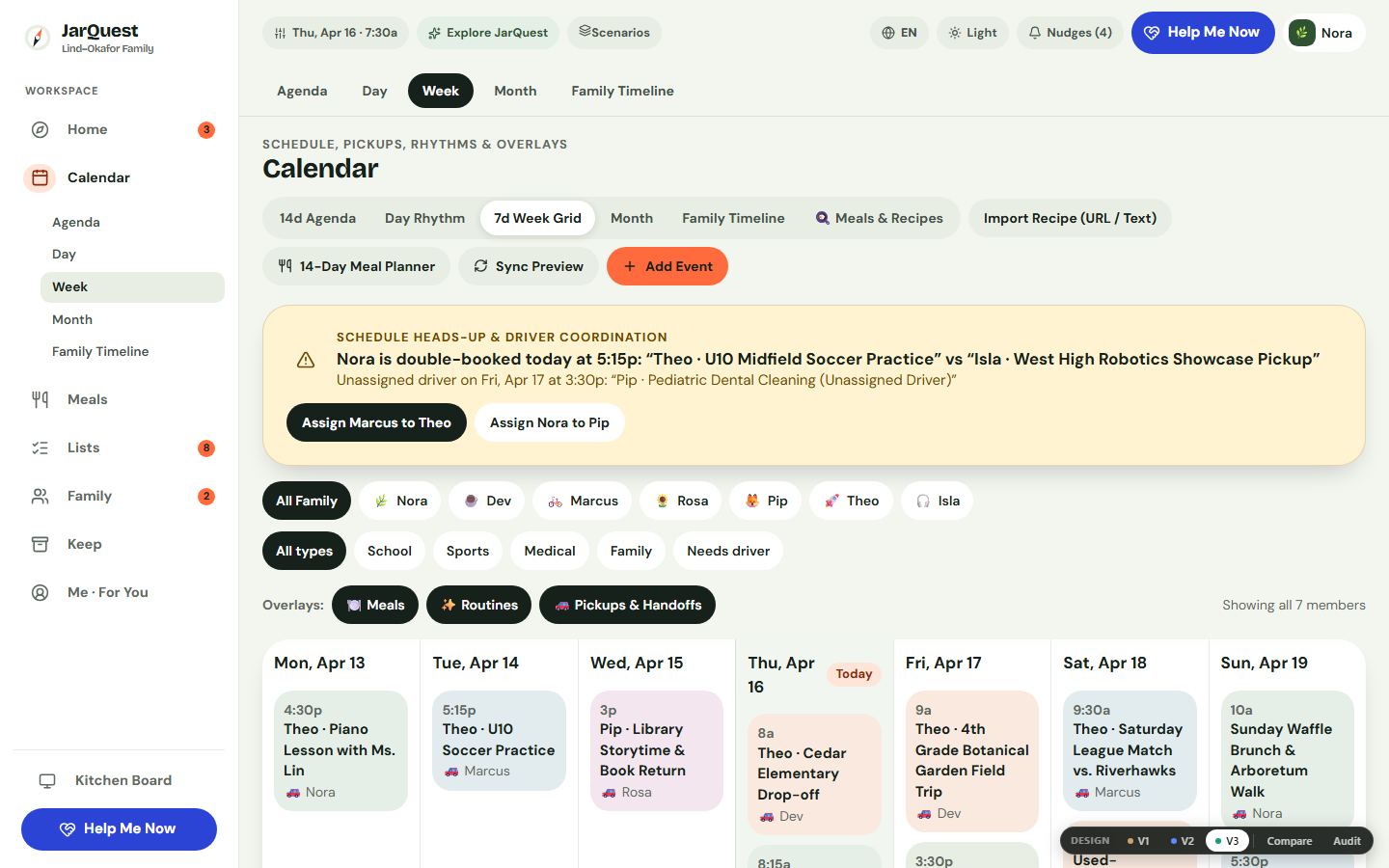Filter calendar to Theo's events
This screenshot has width=1389, height=868.
click(852, 501)
